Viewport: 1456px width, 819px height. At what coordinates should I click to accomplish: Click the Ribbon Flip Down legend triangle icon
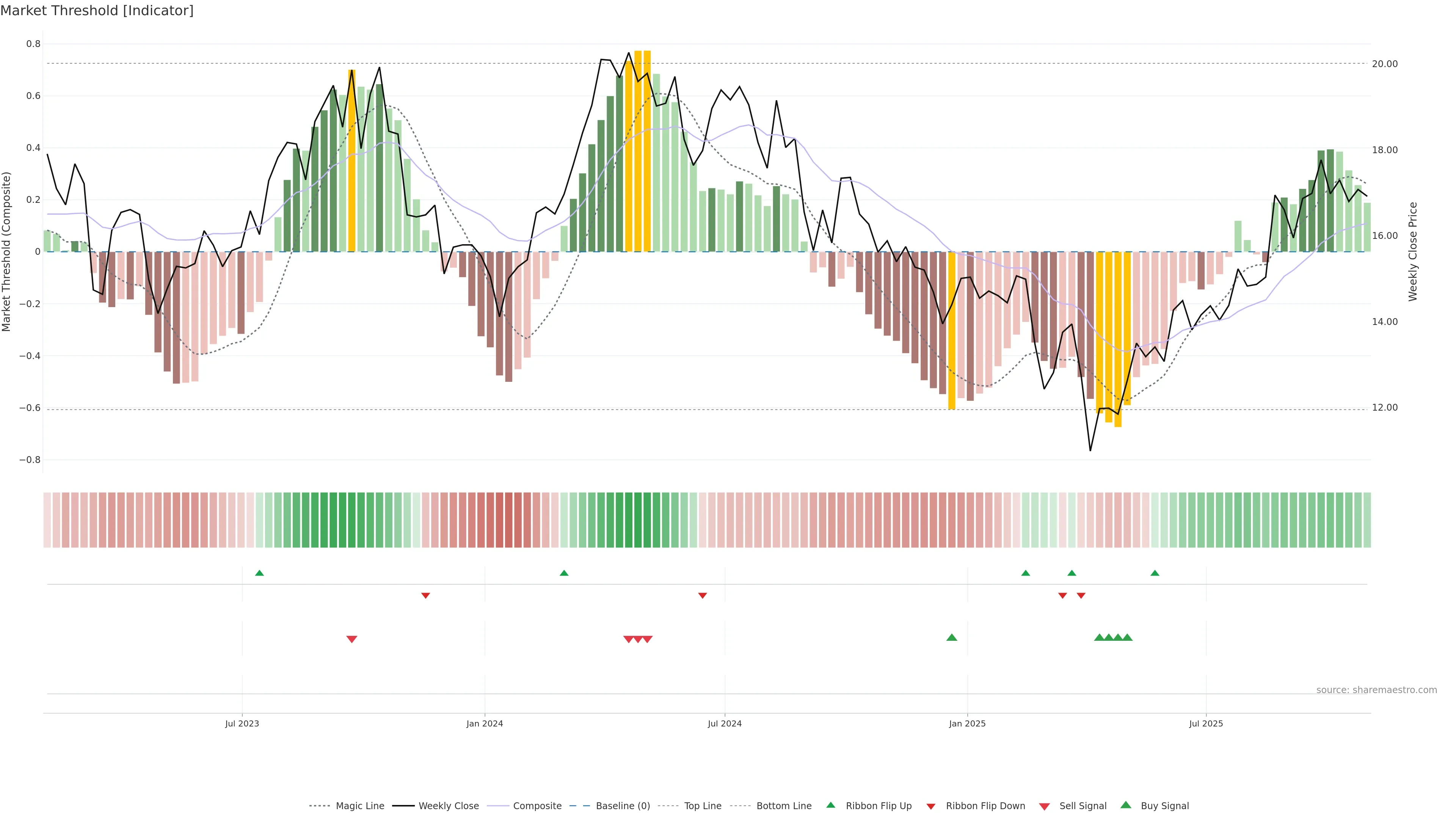click(931, 806)
